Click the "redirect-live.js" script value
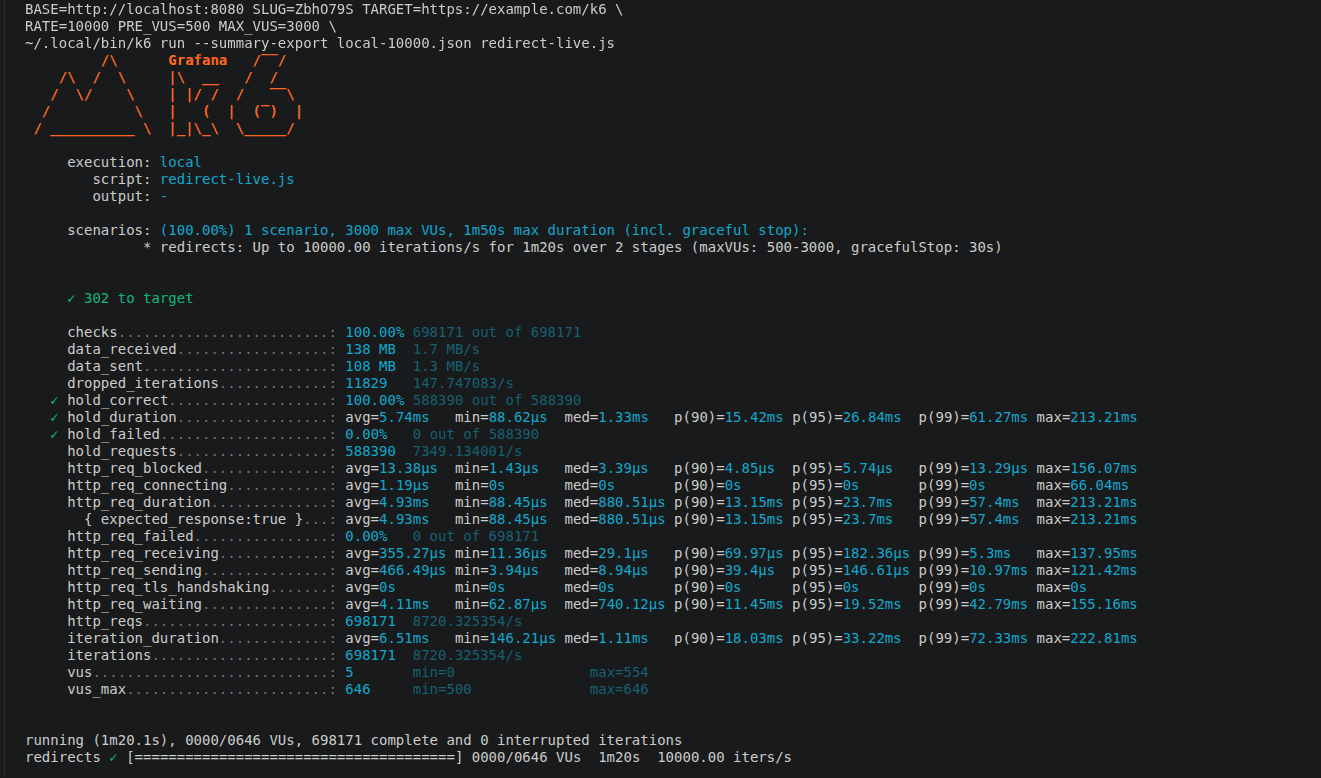Viewport: 1321px width, 778px height. (x=227, y=179)
